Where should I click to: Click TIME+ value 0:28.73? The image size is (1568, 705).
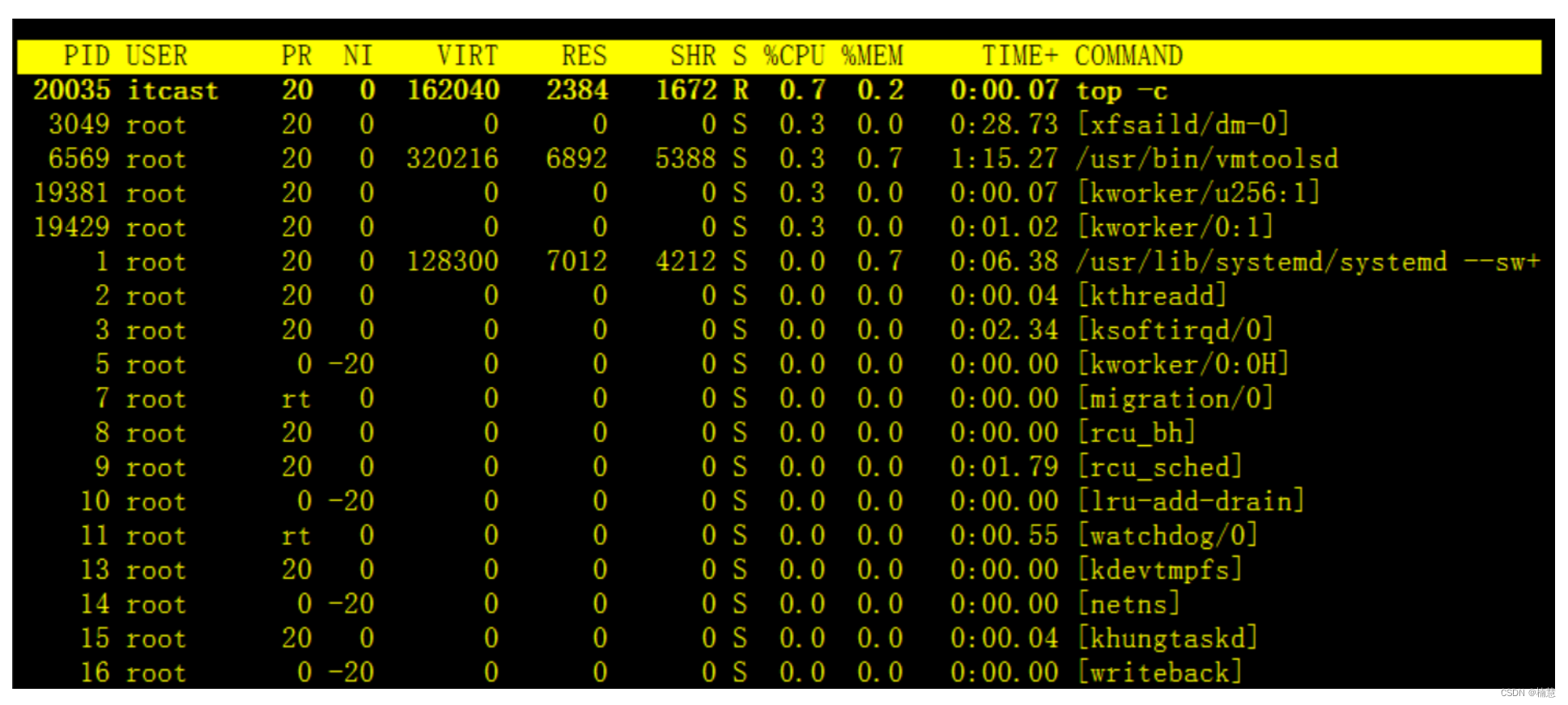pos(1005,125)
